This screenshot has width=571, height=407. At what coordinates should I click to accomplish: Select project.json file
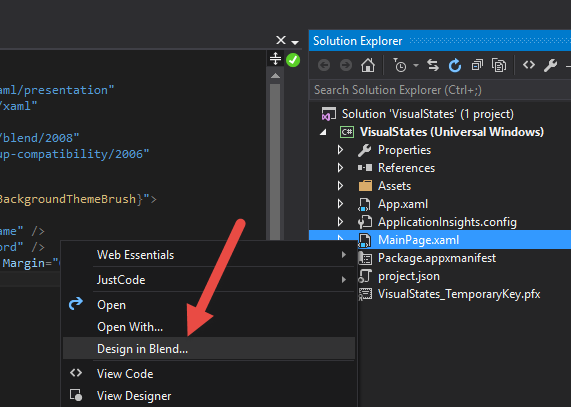[409, 276]
